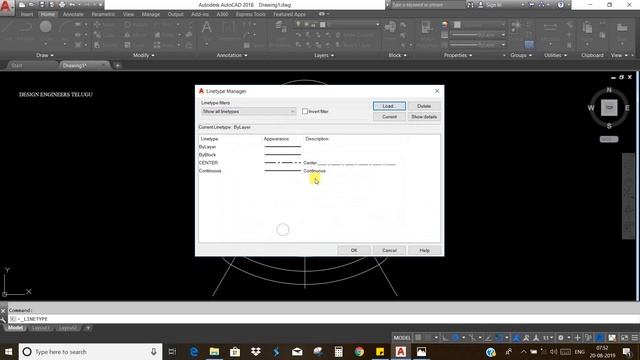Click the Open file quick access icon
Screen dimensions: 640x360
(31, 5)
